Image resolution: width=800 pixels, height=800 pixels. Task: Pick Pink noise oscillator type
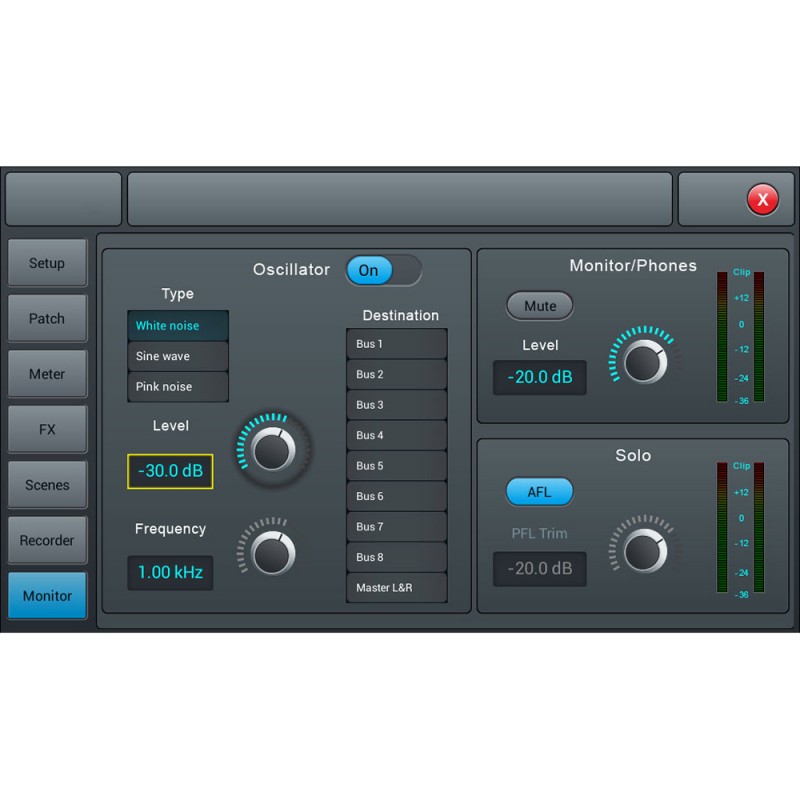point(178,387)
